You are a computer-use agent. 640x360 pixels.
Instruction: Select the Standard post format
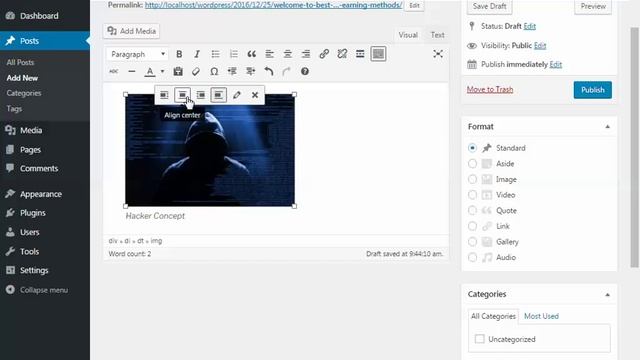(472, 148)
